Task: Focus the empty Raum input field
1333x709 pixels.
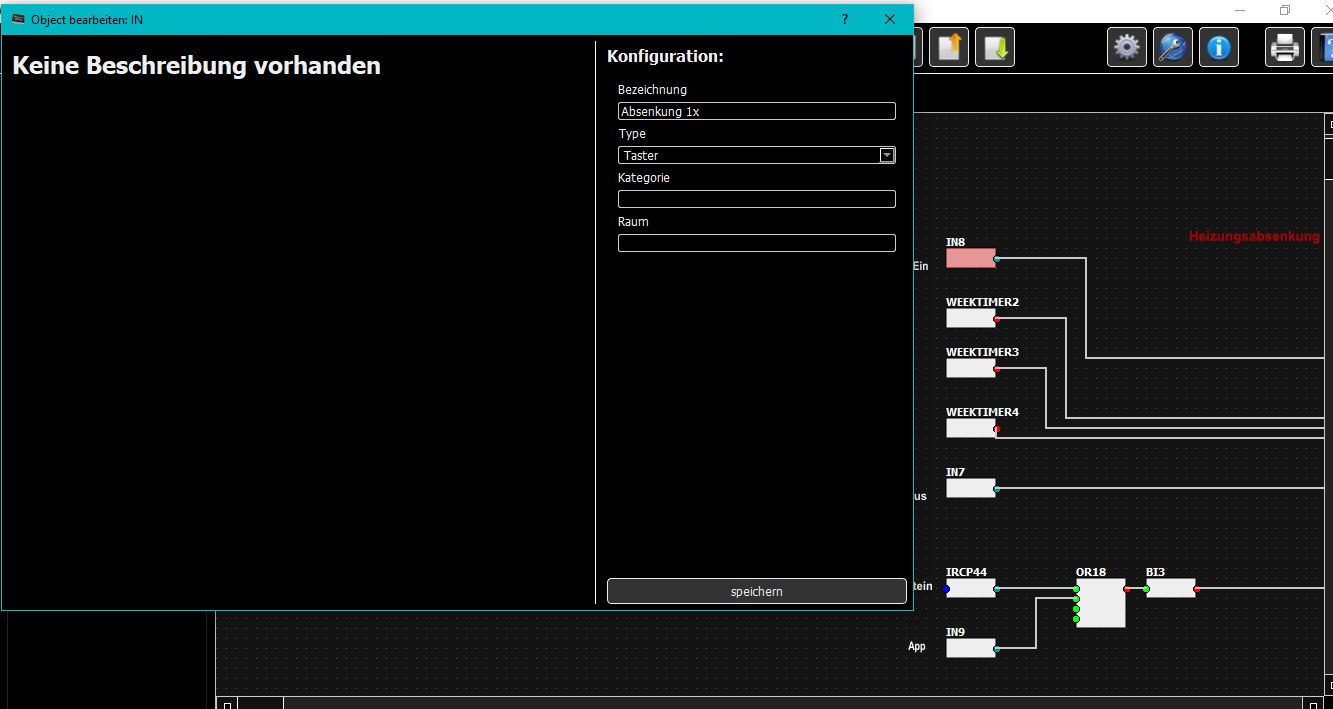Action: (x=756, y=243)
